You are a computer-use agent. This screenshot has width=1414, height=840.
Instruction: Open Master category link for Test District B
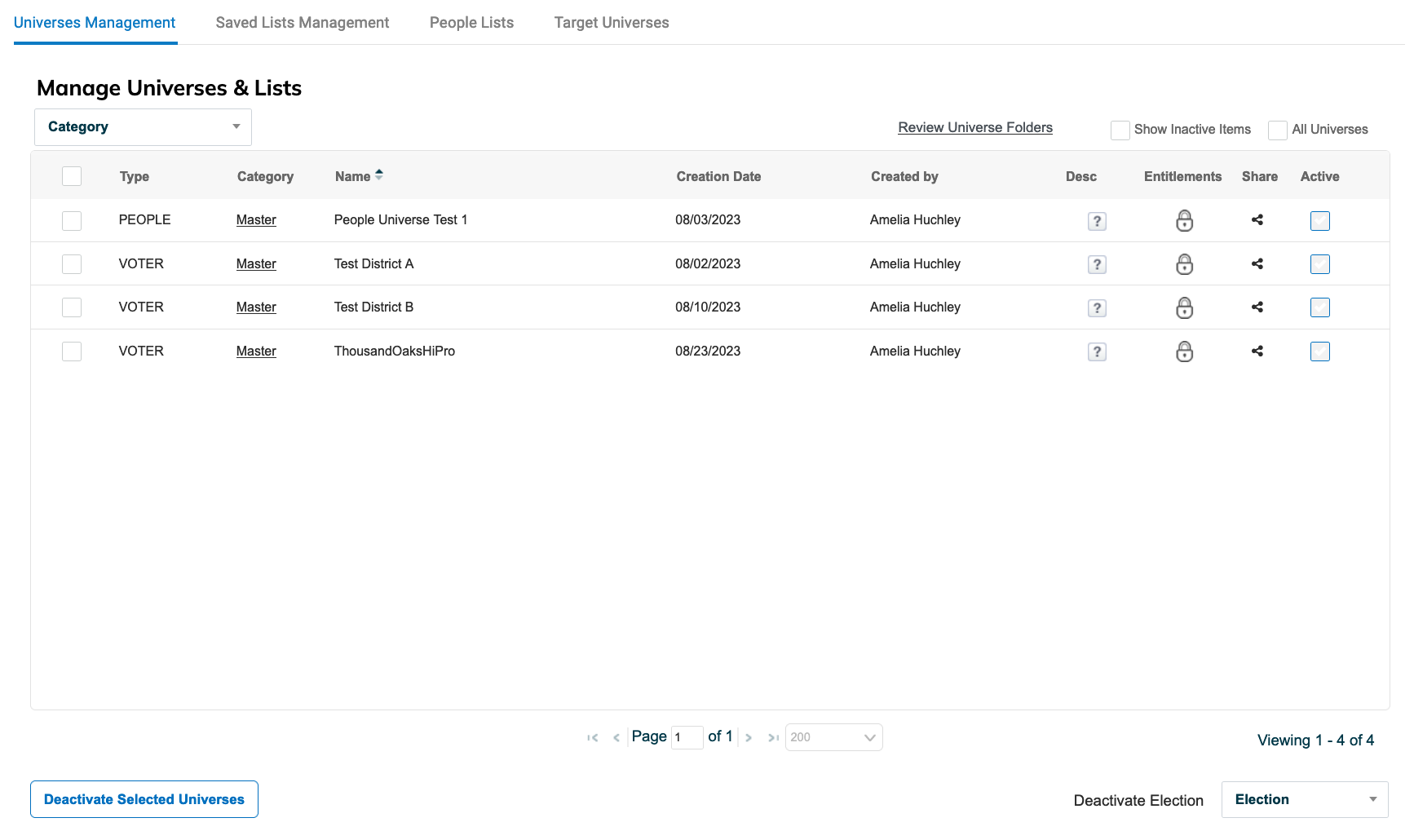coord(256,307)
